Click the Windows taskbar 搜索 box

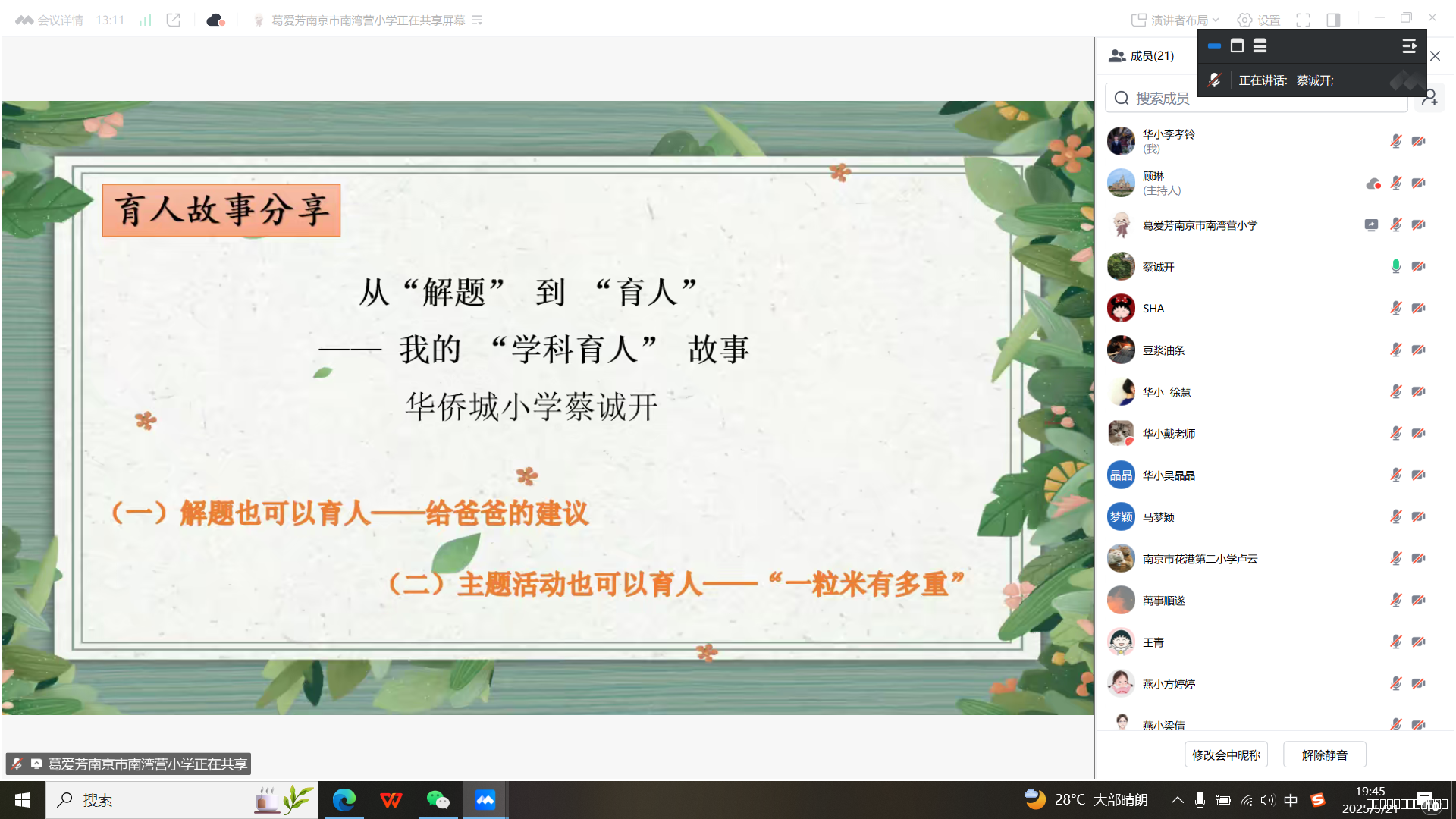[x=182, y=800]
